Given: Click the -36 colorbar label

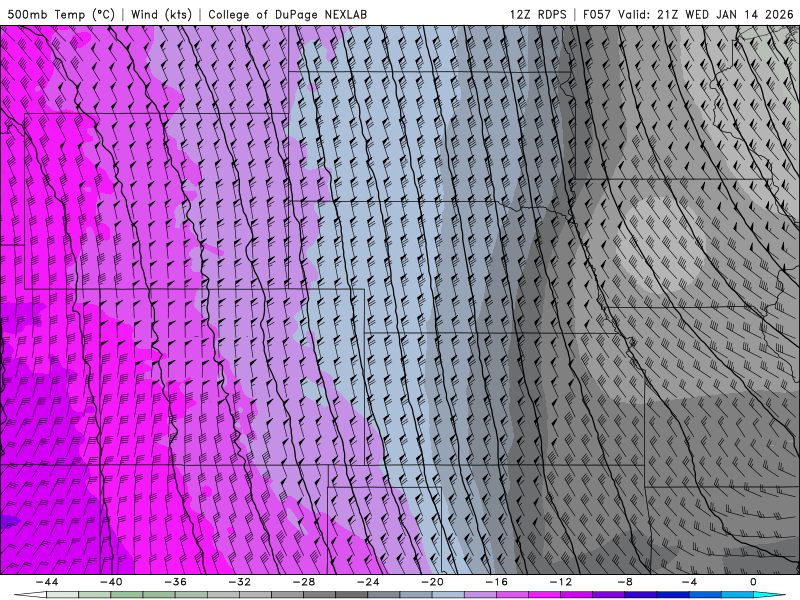Looking at the screenshot, I should tap(175, 582).
